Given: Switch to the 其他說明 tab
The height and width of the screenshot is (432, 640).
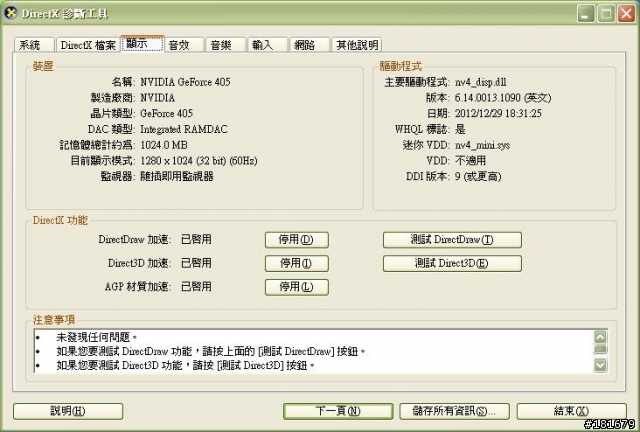Looking at the screenshot, I should (x=357, y=45).
